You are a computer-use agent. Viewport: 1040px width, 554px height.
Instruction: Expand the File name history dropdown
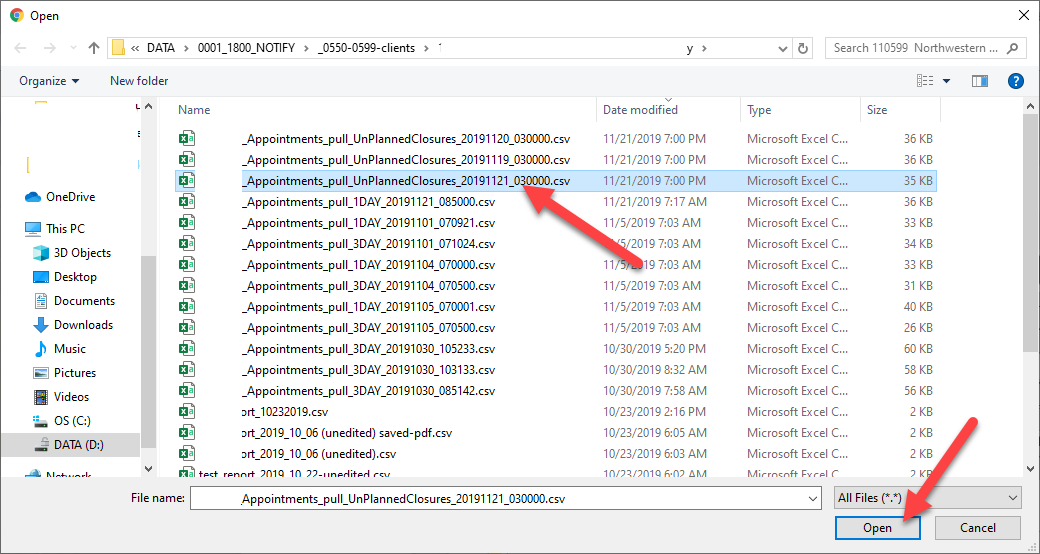click(811, 497)
